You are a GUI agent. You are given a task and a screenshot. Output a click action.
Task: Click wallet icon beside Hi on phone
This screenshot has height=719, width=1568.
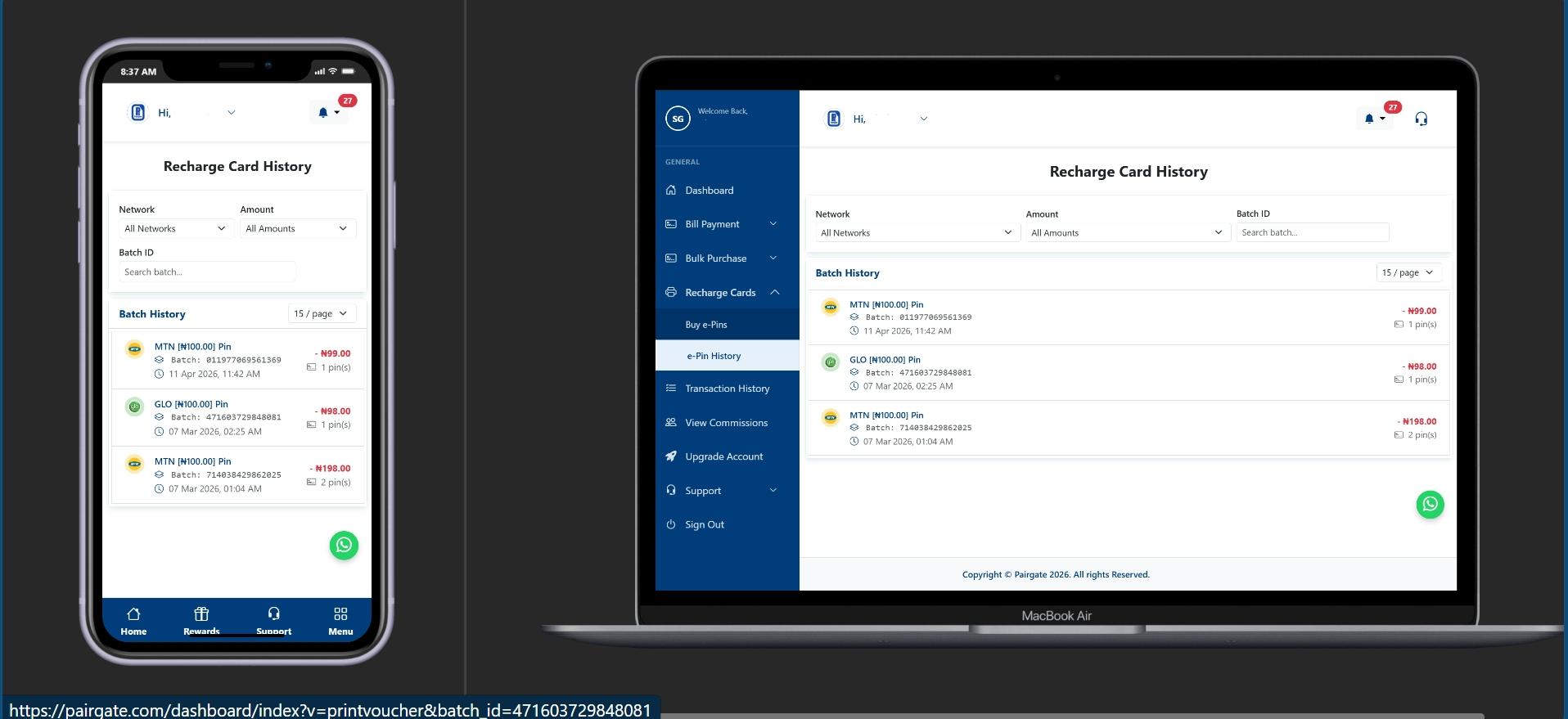138,112
